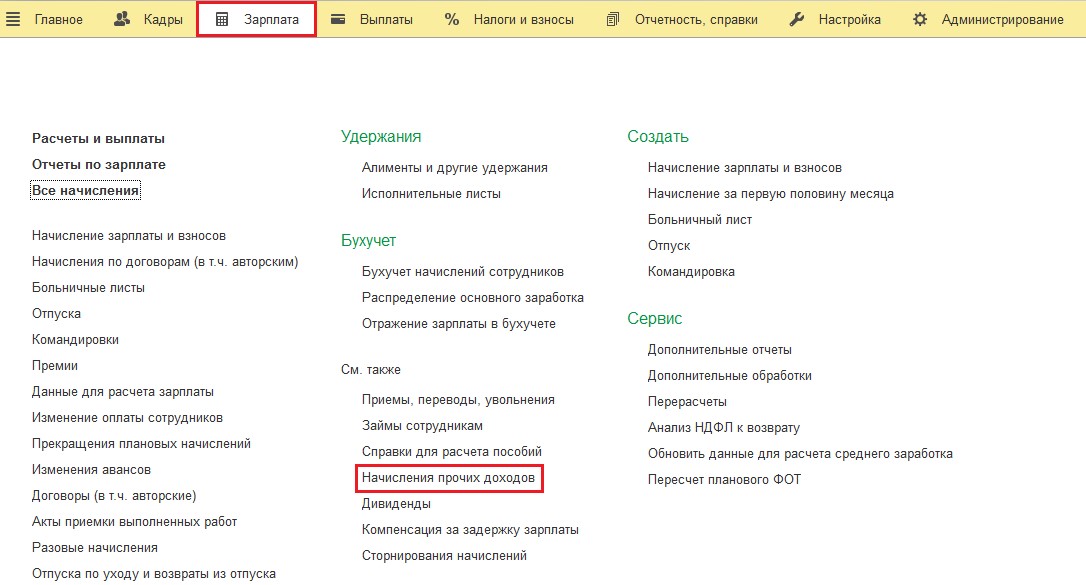The width and height of the screenshot is (1086, 585).
Task: Click the wrench icon for Настройка
Action: [x=797, y=20]
